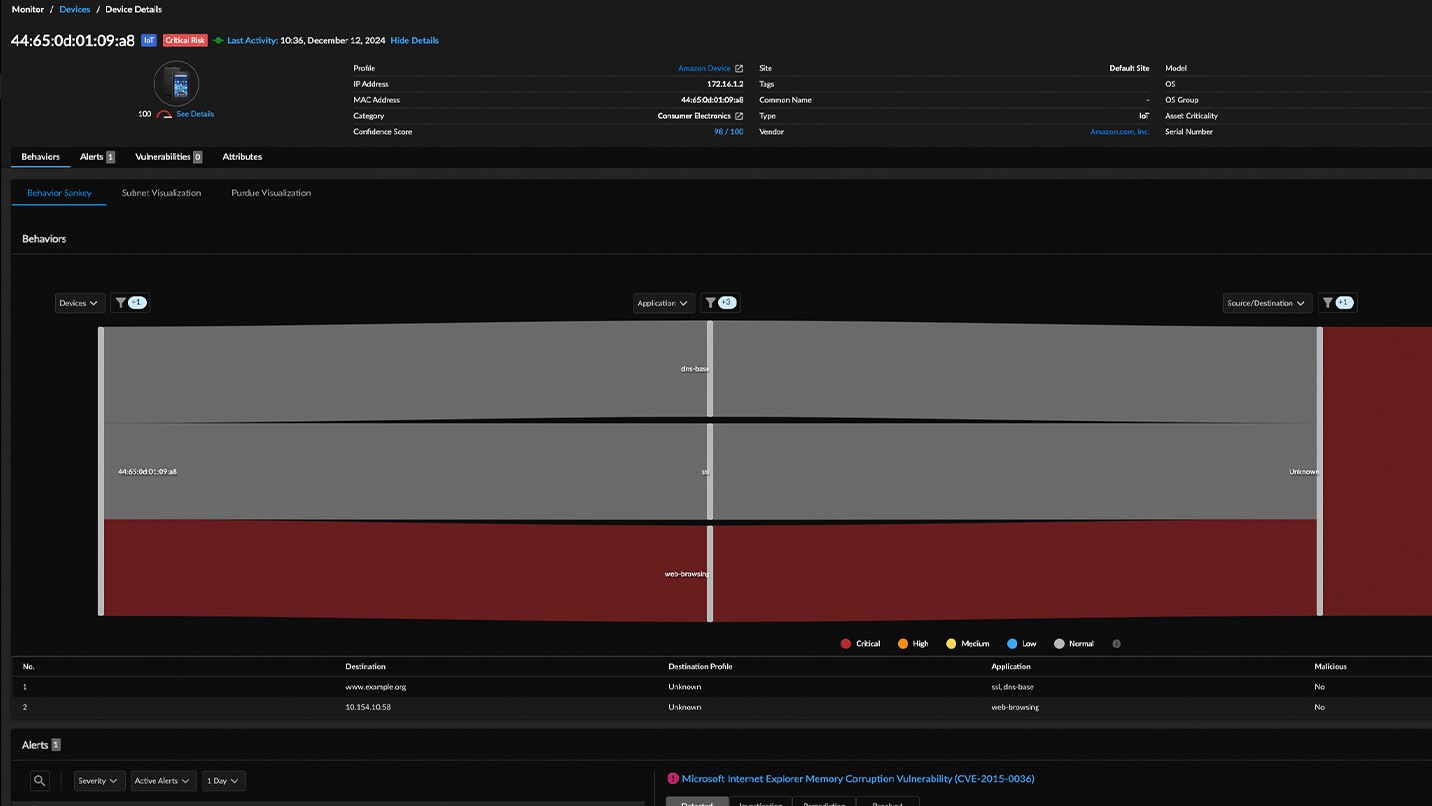Click the info icon beside the legend
The image size is (1432, 806).
(x=1116, y=644)
